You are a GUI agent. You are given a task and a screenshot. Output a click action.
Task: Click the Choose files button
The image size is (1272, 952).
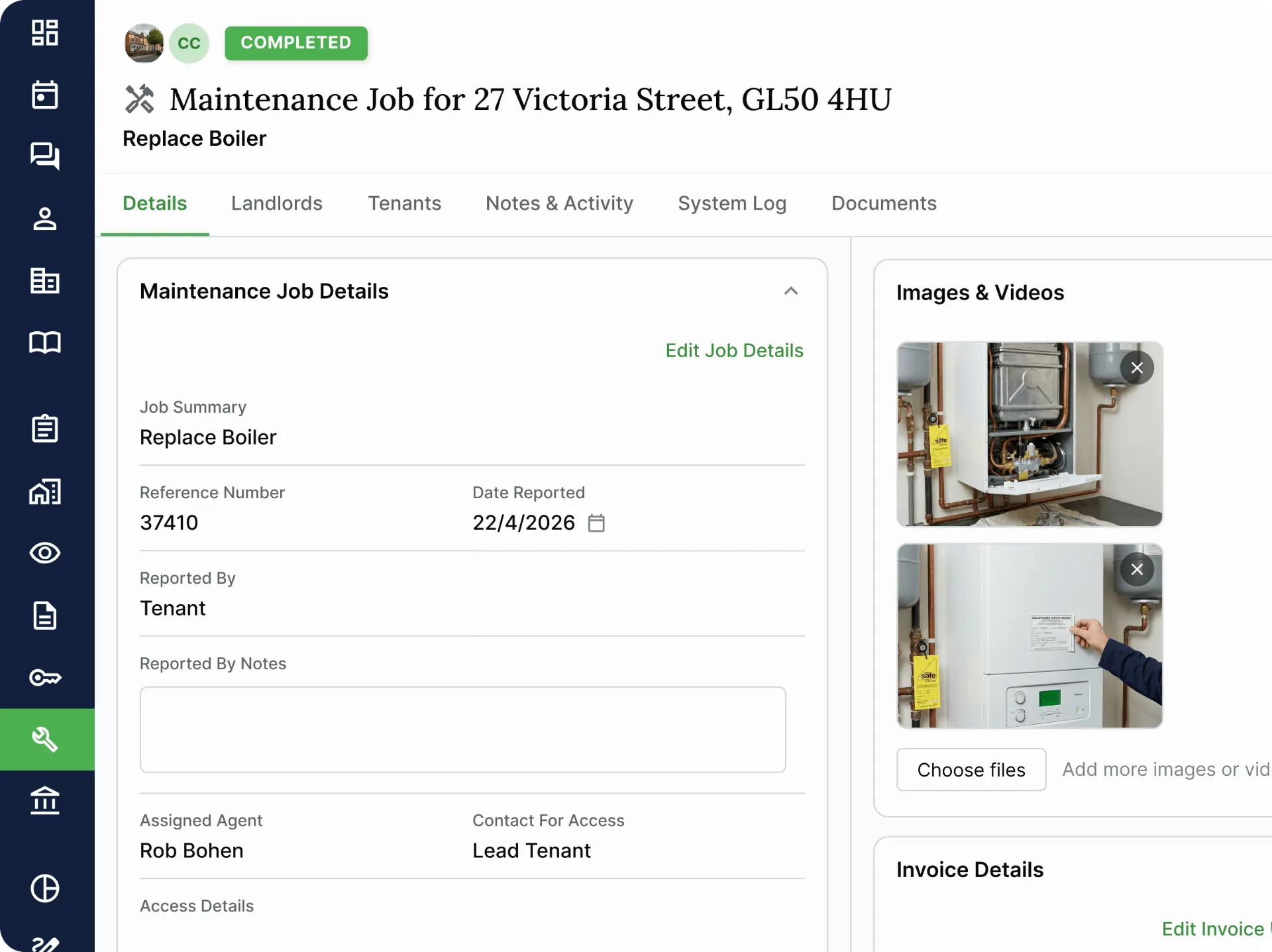pyautogui.click(x=971, y=770)
